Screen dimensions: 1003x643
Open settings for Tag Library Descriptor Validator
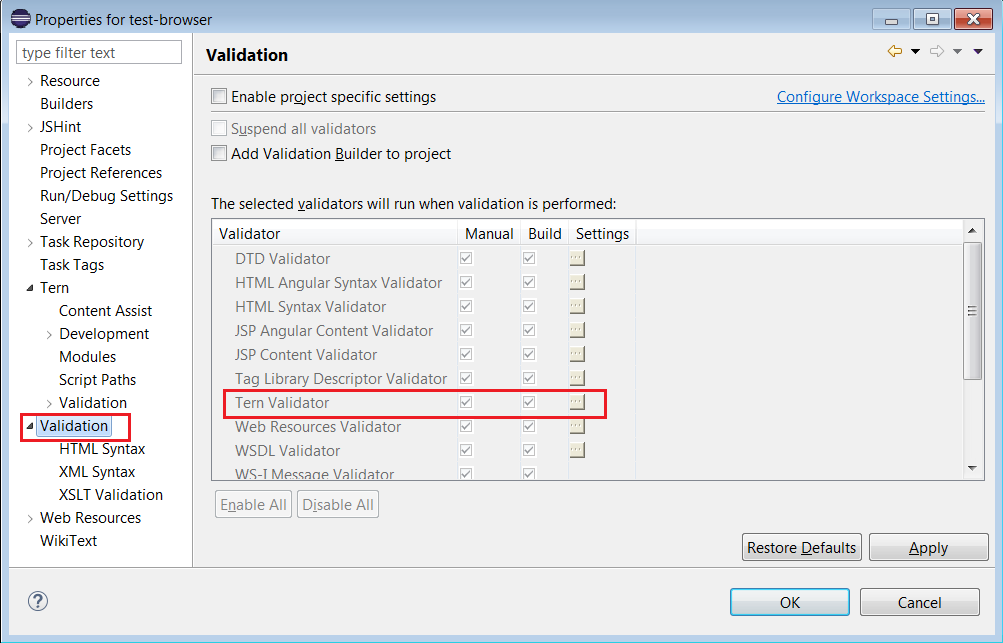(x=577, y=378)
